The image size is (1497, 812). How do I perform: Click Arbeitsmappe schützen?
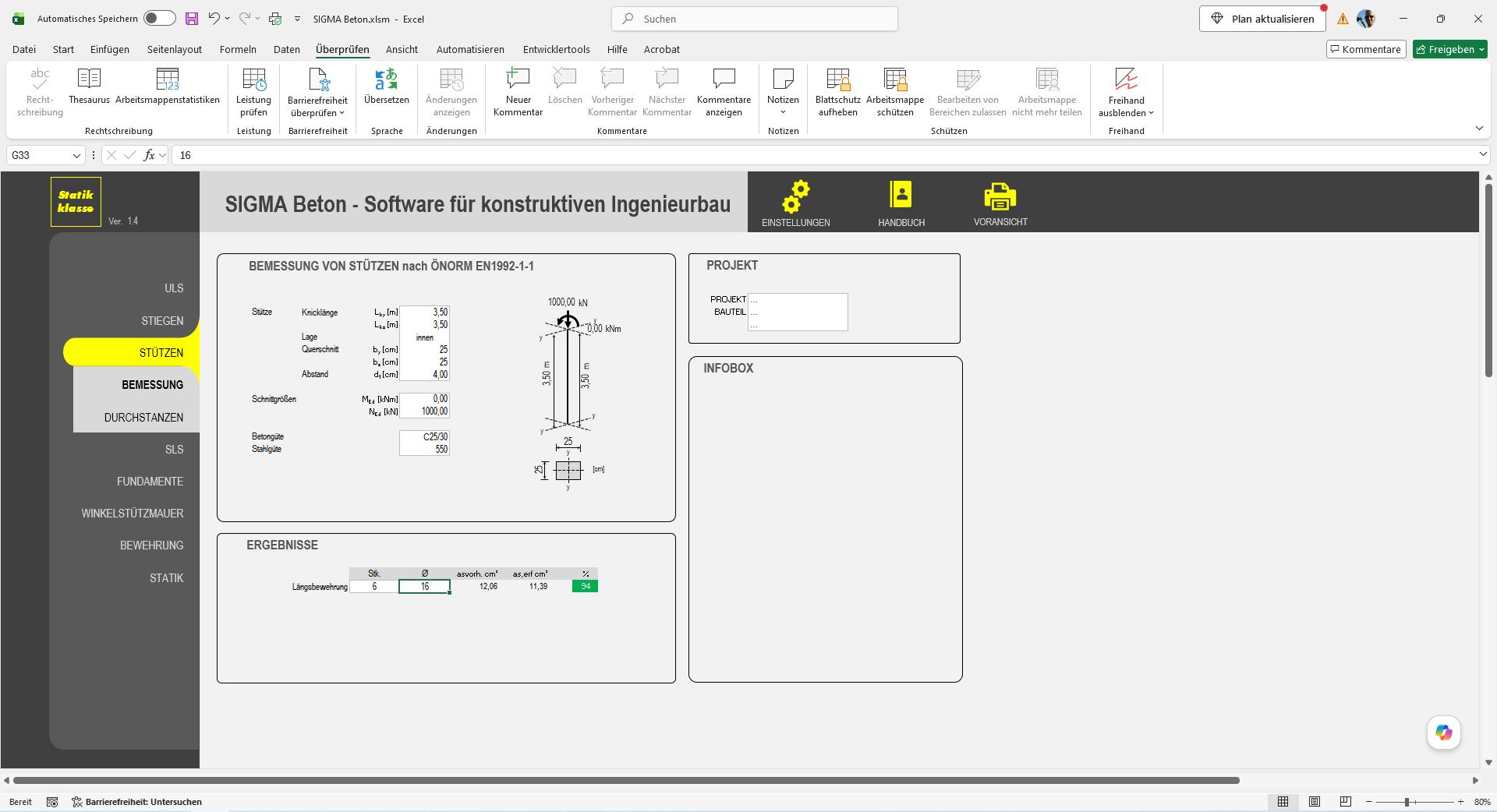click(895, 92)
